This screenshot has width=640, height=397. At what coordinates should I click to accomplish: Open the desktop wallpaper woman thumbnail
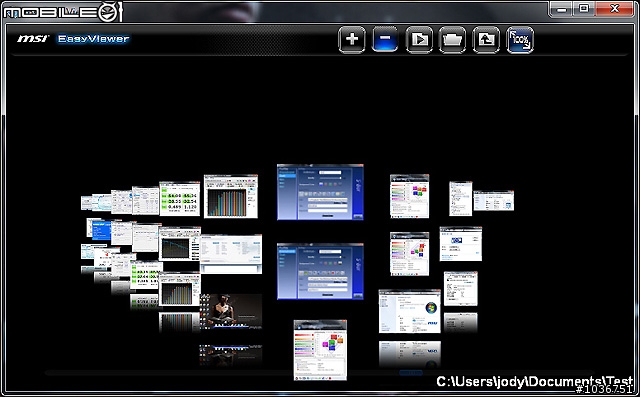(231, 311)
